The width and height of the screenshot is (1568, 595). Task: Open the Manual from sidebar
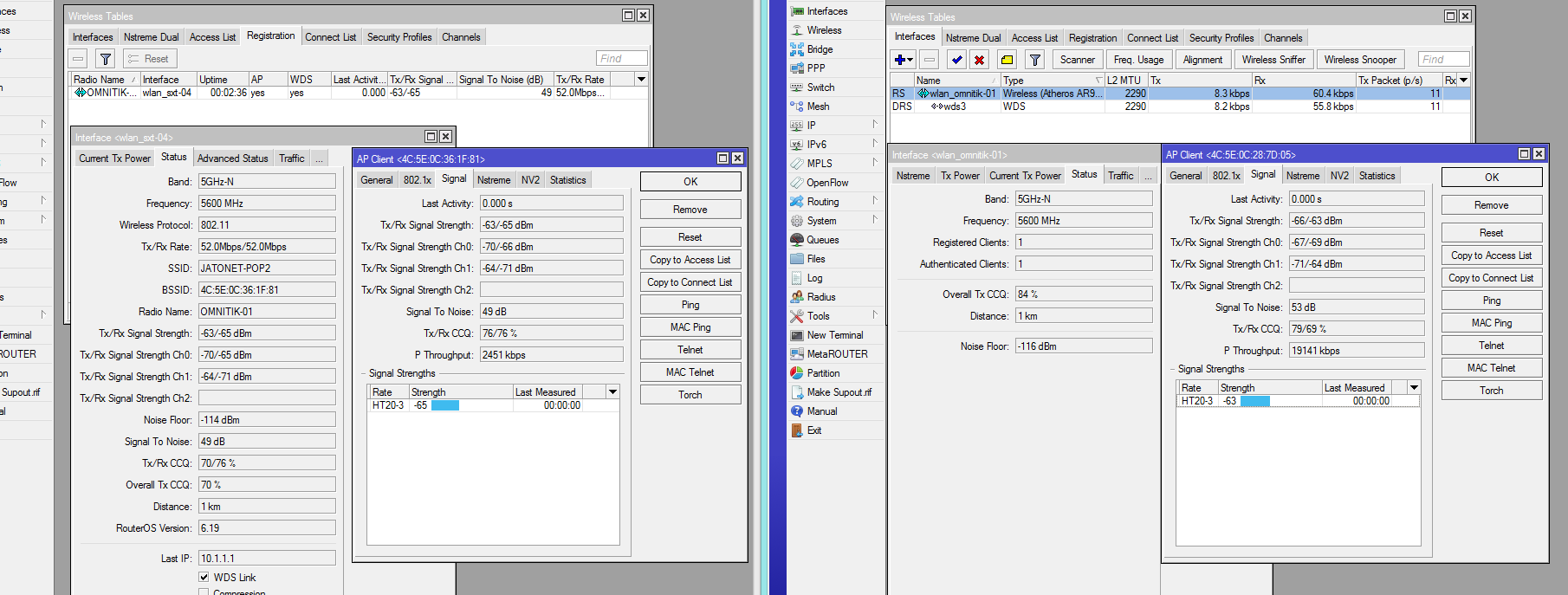click(822, 411)
